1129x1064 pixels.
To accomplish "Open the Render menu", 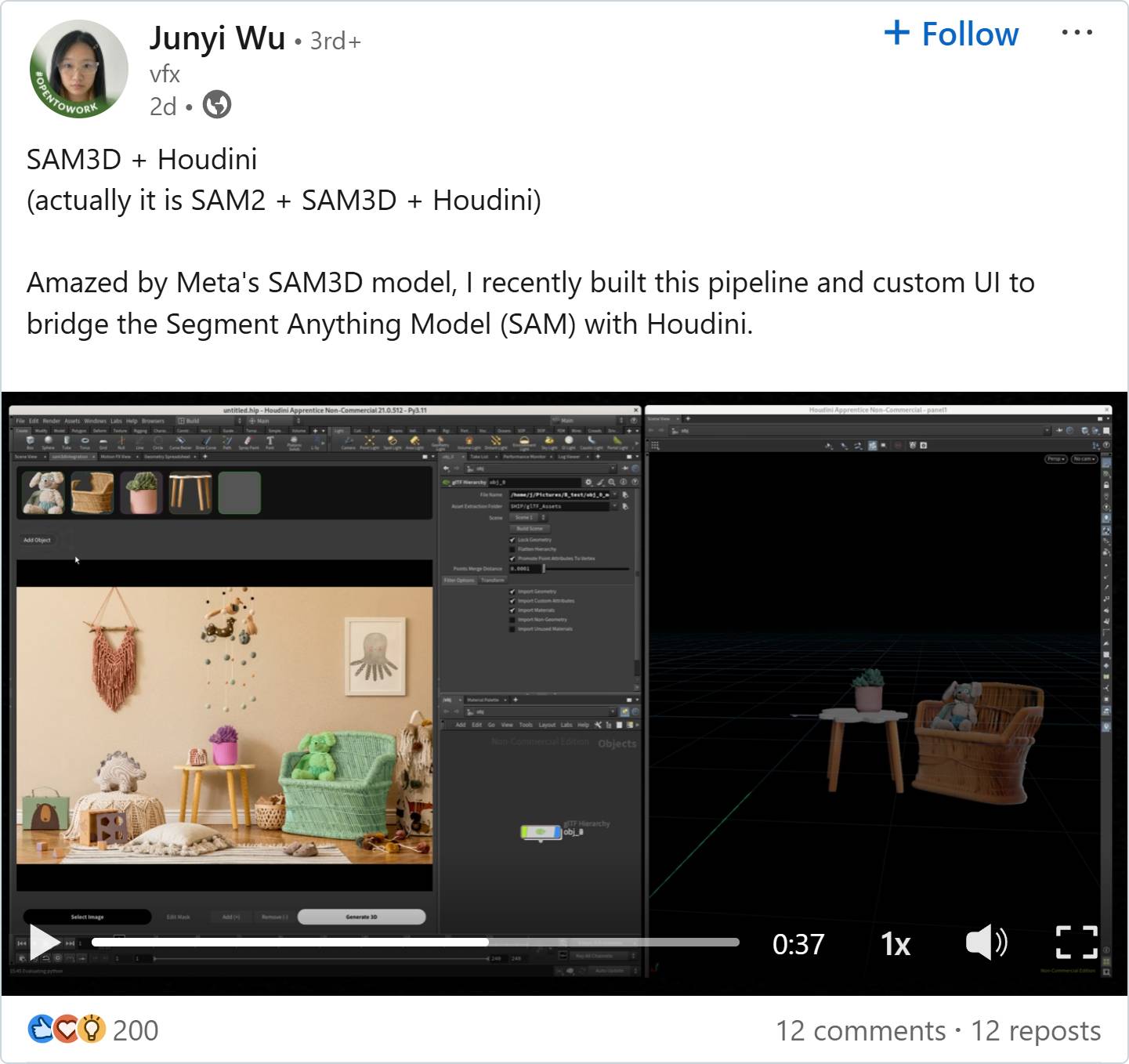I will click(x=52, y=421).
